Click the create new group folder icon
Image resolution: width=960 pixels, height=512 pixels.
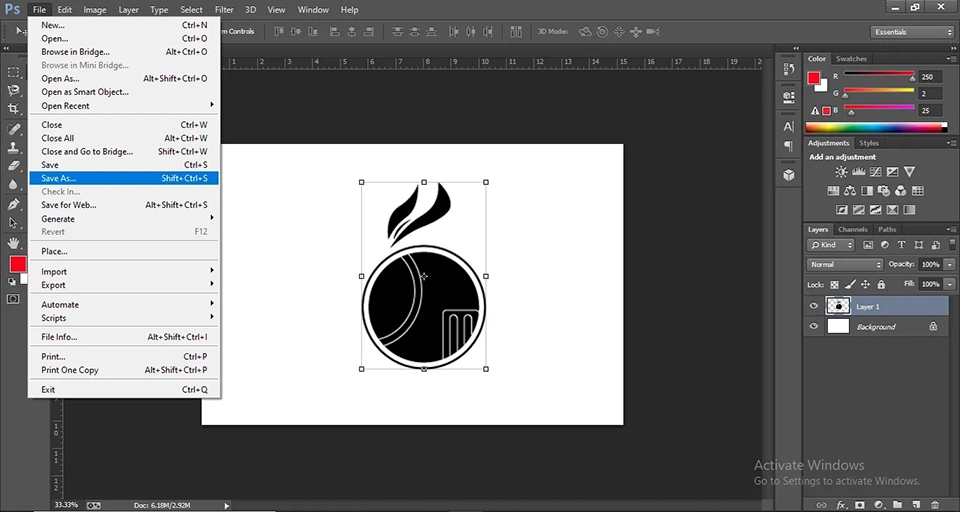coord(898,505)
